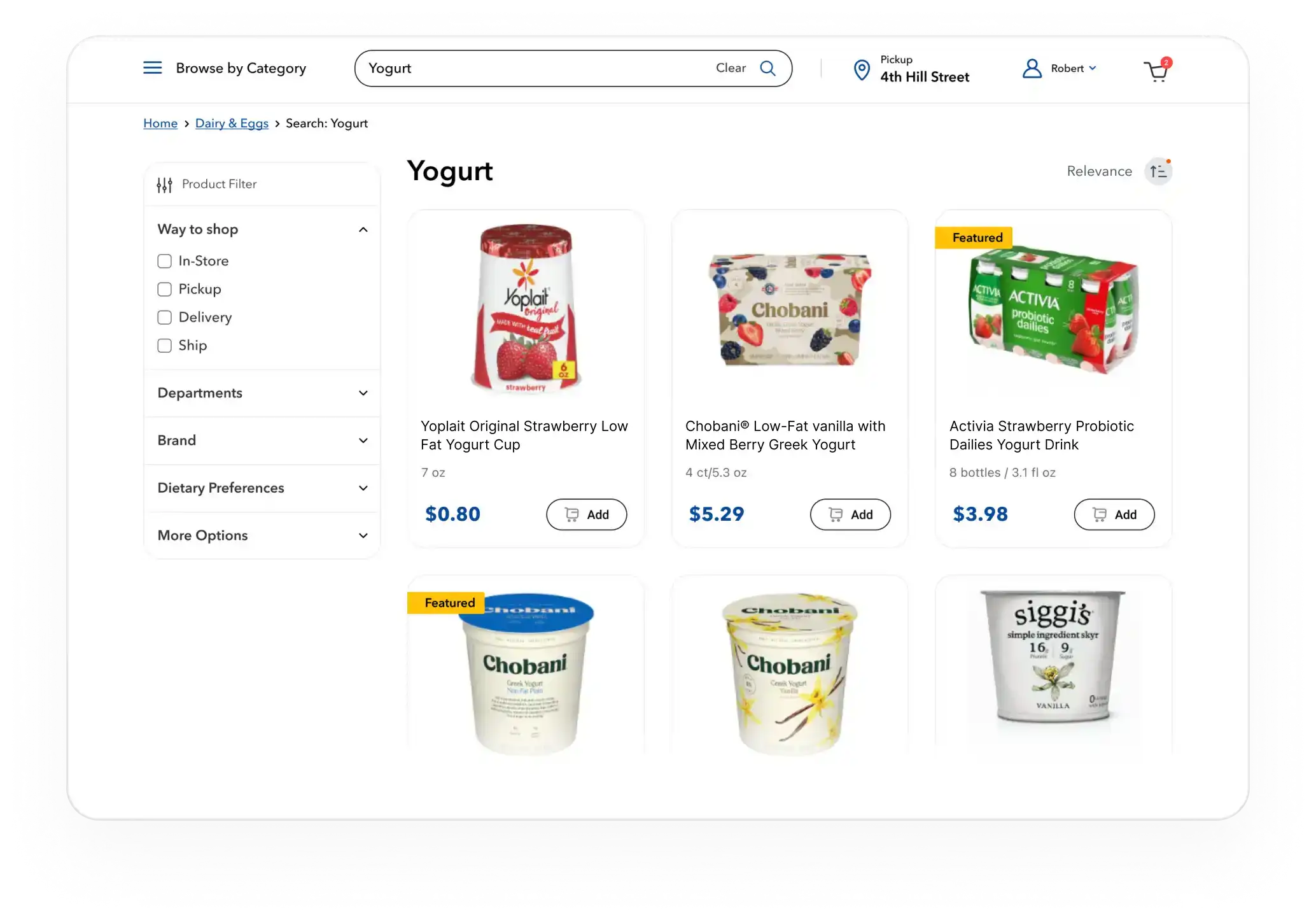Open the shopping cart icon
Image resolution: width=1316 pixels, height=918 pixels.
point(1157,70)
